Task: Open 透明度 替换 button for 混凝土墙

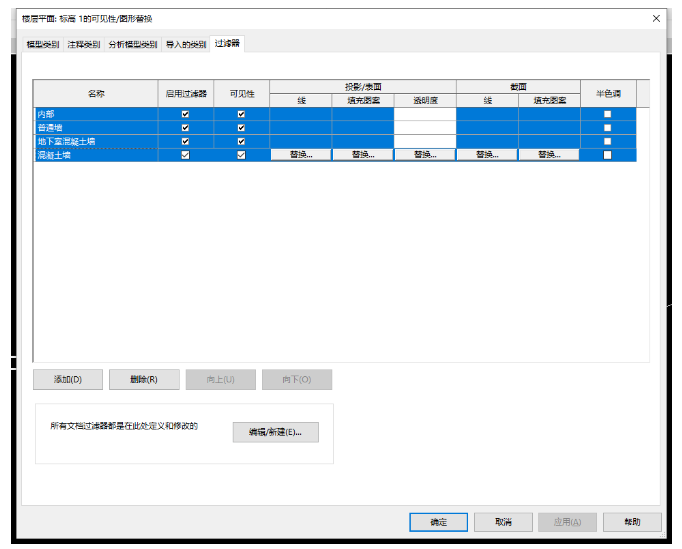Action: tap(425, 155)
